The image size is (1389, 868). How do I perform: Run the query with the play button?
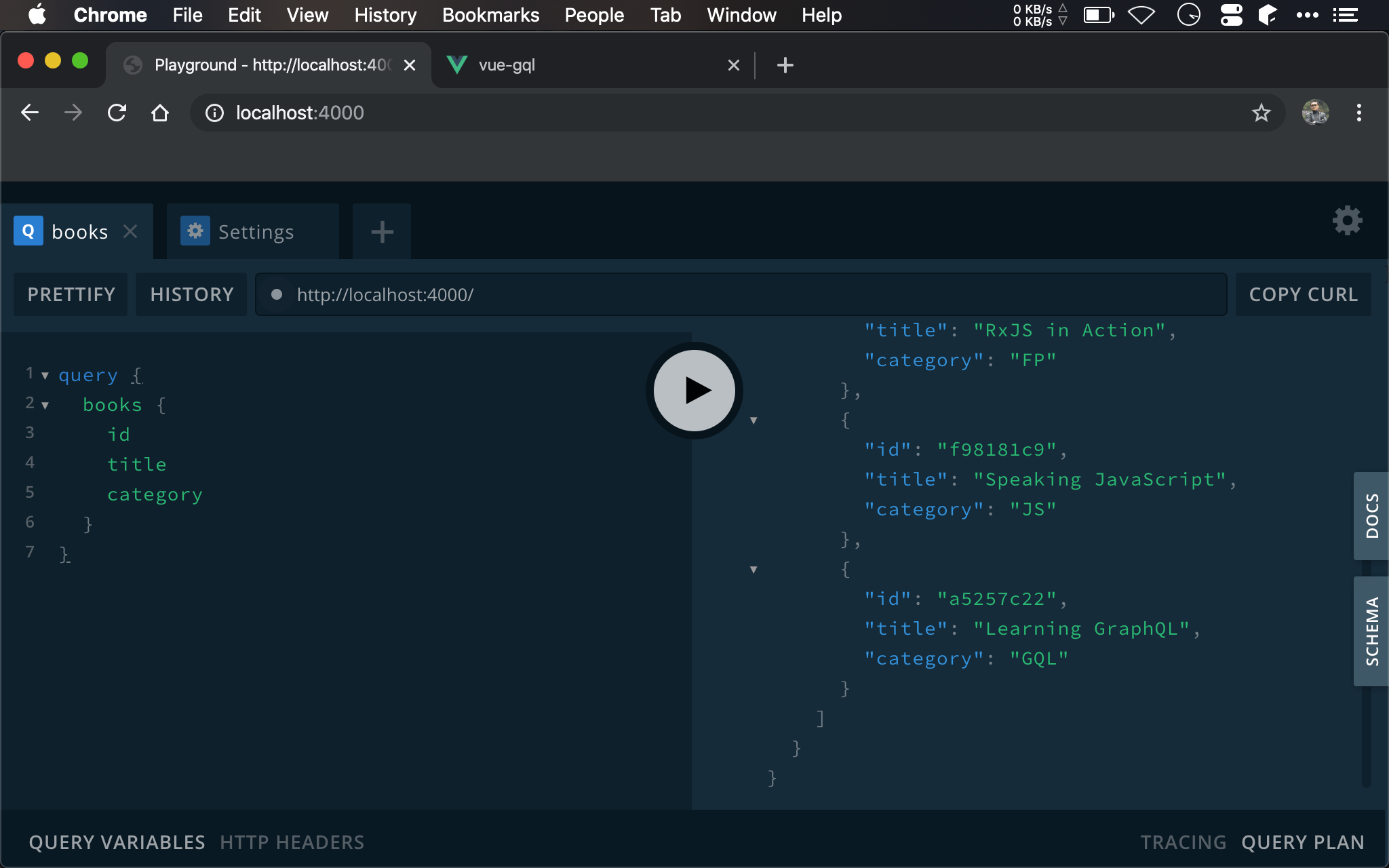(x=694, y=391)
